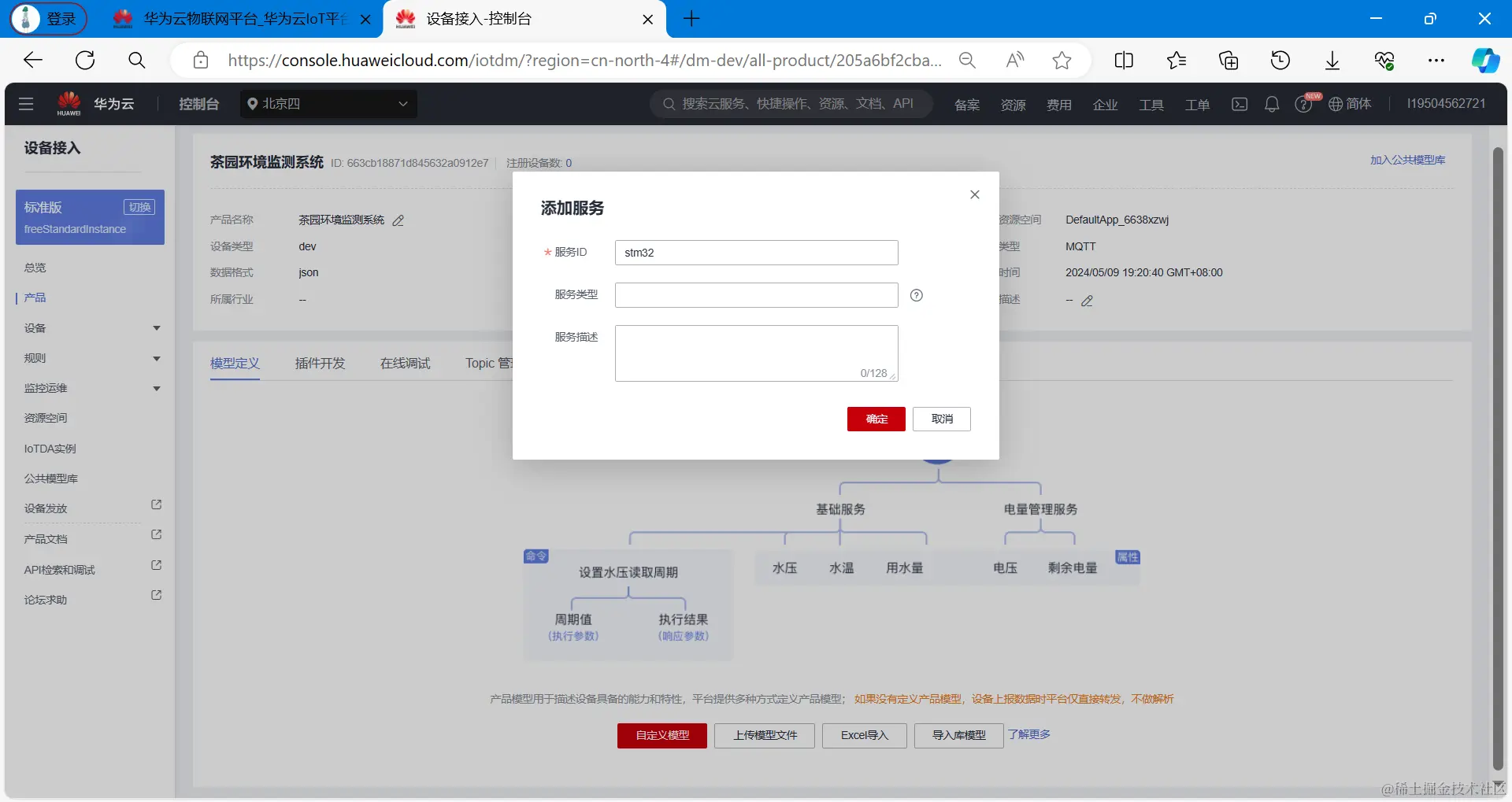Click the browser back arrow
This screenshot has height=802, width=1512.
pyautogui.click(x=33, y=61)
